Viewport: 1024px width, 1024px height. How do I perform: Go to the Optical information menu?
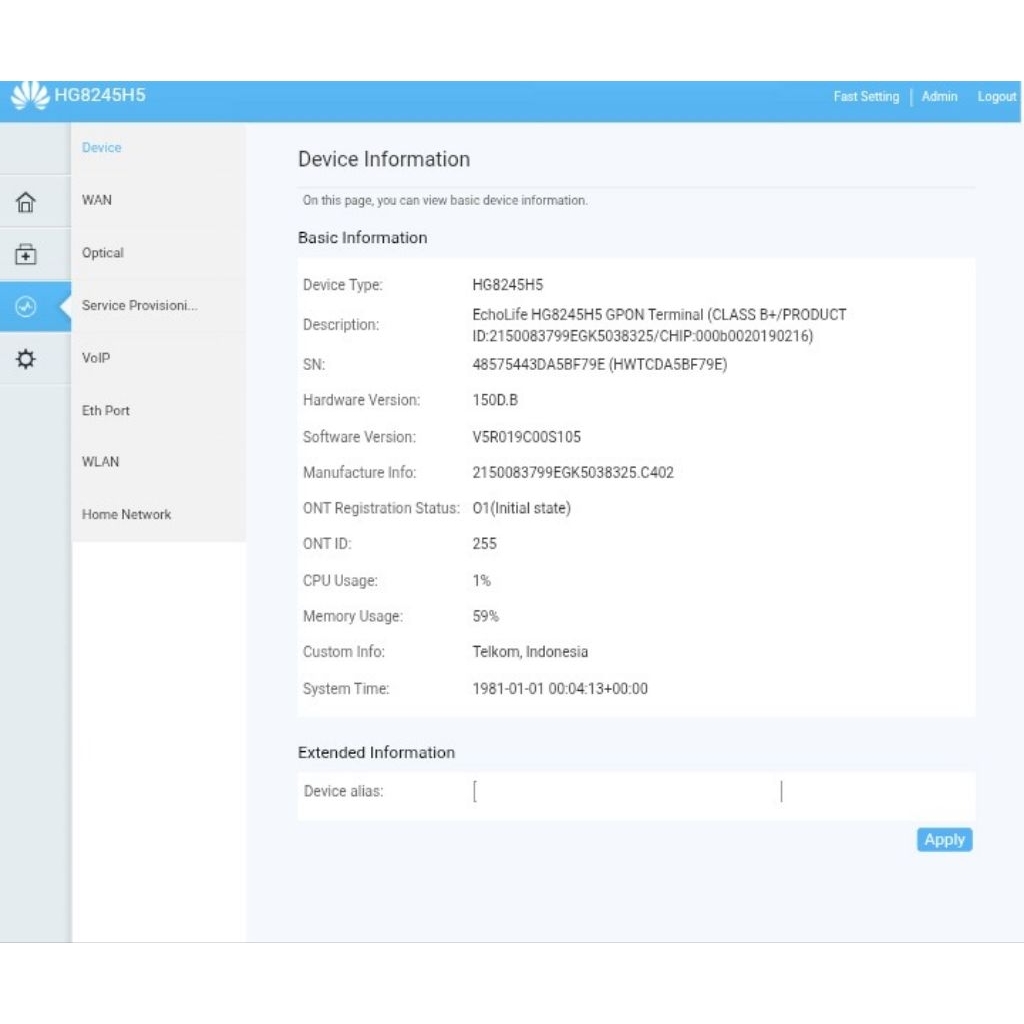pyautogui.click(x=103, y=253)
